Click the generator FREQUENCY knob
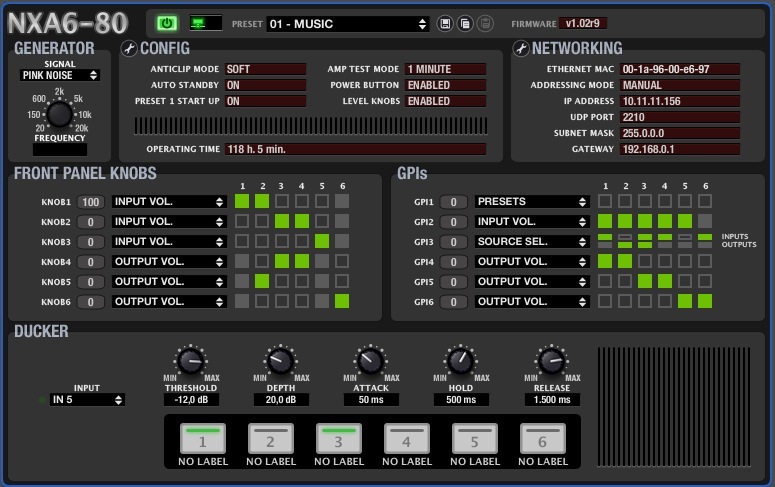 point(59,116)
